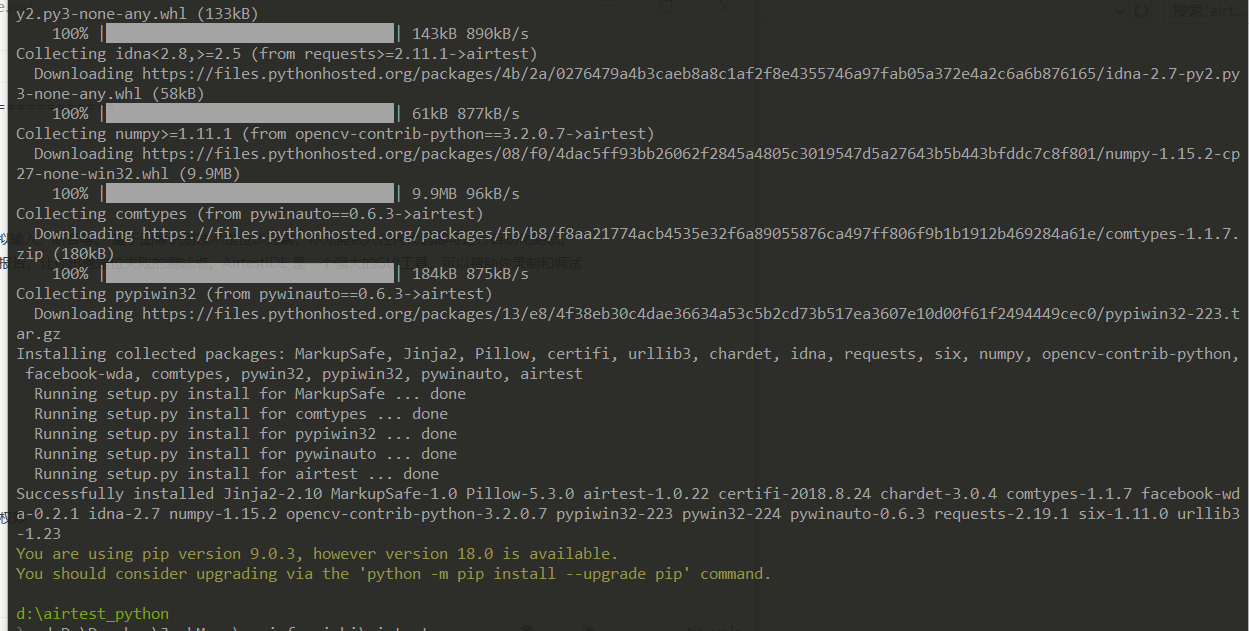Click the d:\airtest_python prompt line

click(93, 614)
